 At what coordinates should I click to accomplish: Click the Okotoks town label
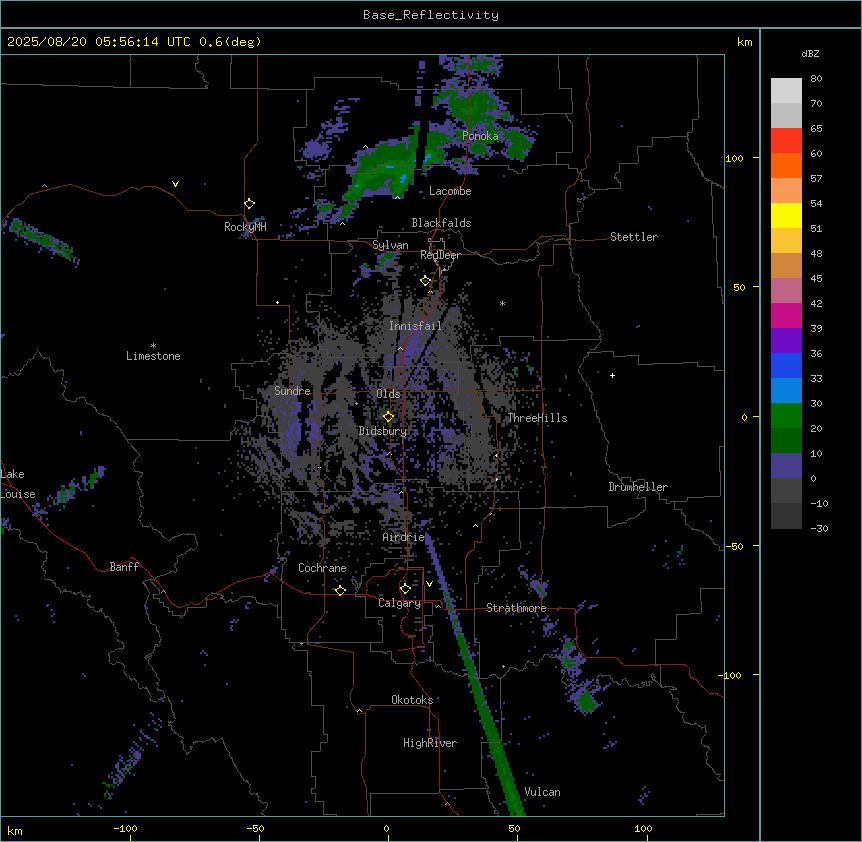click(412, 700)
